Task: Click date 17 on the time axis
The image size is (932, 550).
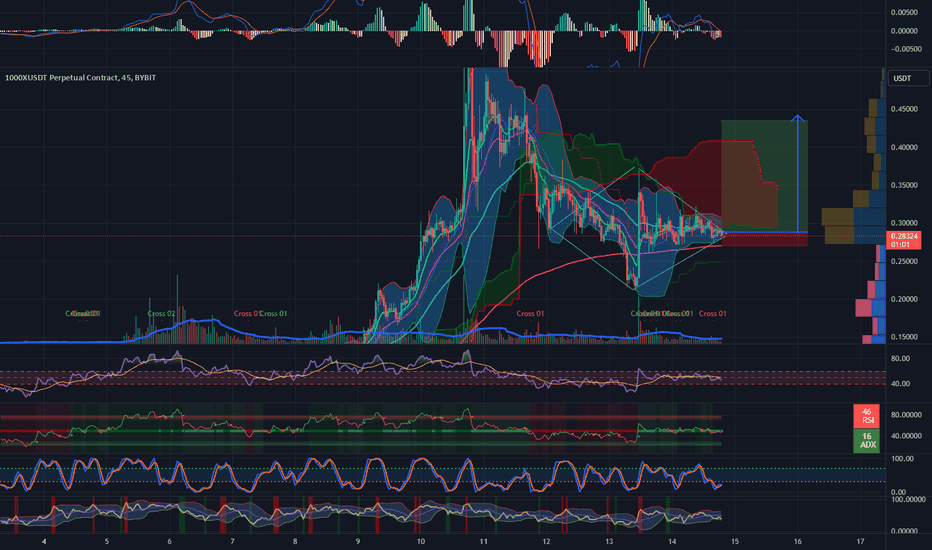Action: click(x=860, y=542)
